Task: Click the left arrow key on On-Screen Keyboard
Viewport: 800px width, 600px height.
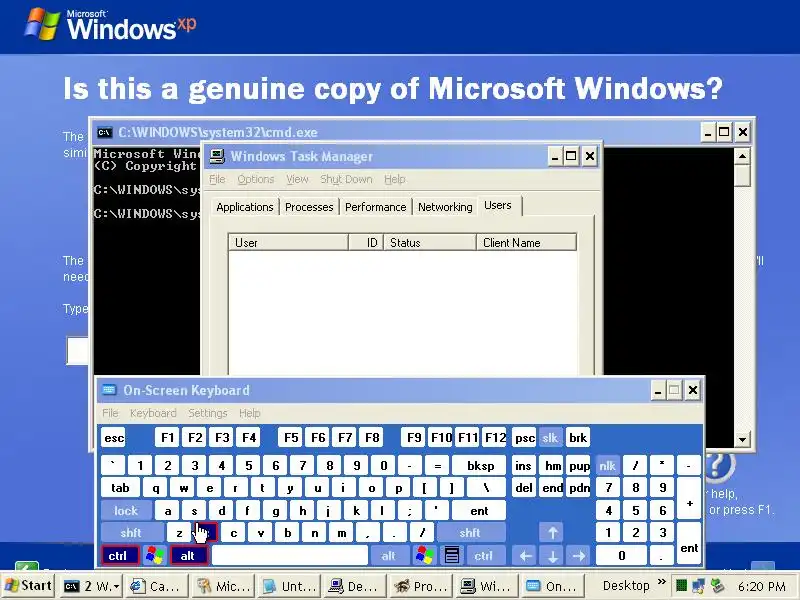Action: (x=526, y=555)
